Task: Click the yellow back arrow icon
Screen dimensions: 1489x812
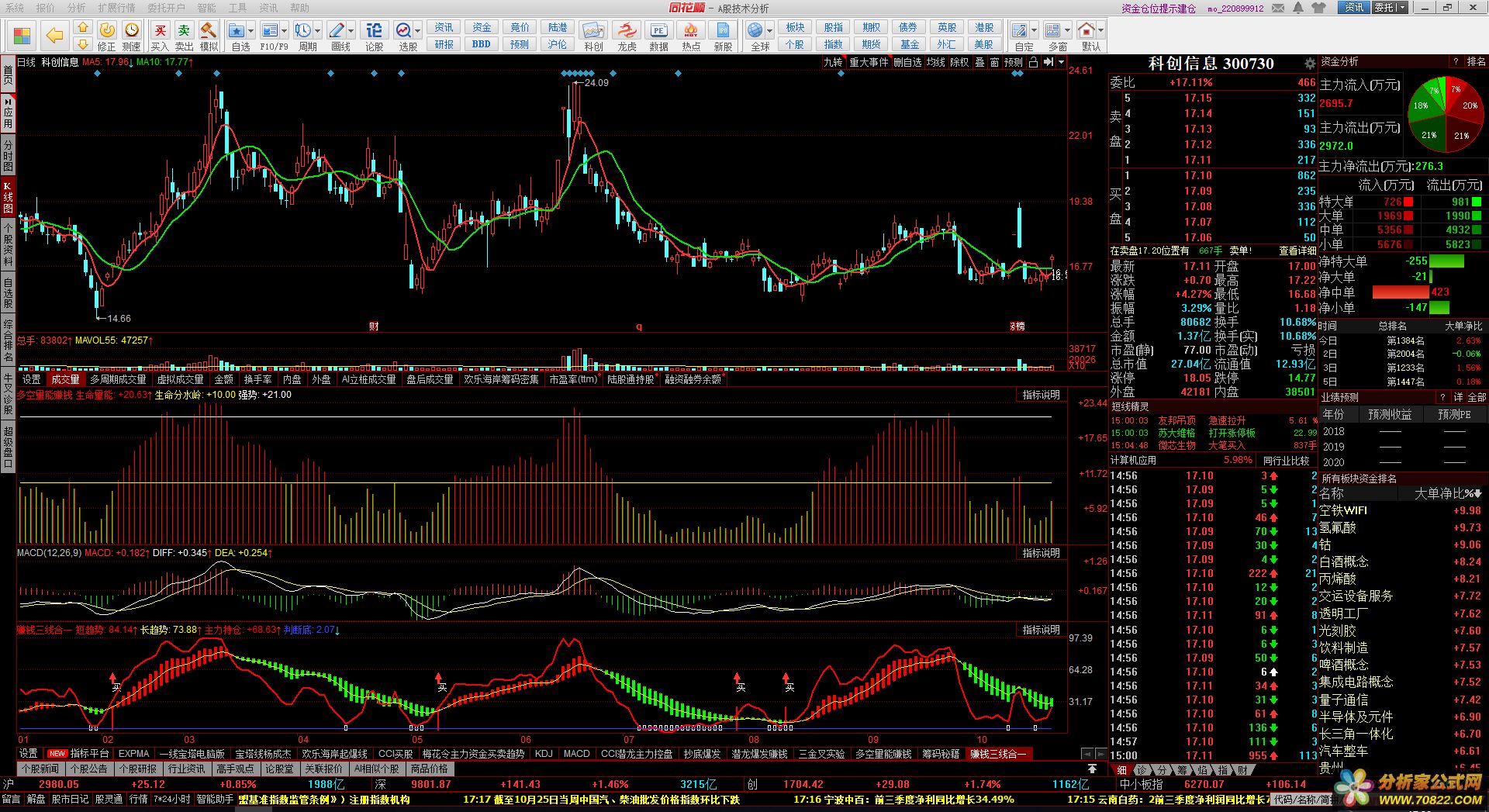Action: (x=54, y=35)
